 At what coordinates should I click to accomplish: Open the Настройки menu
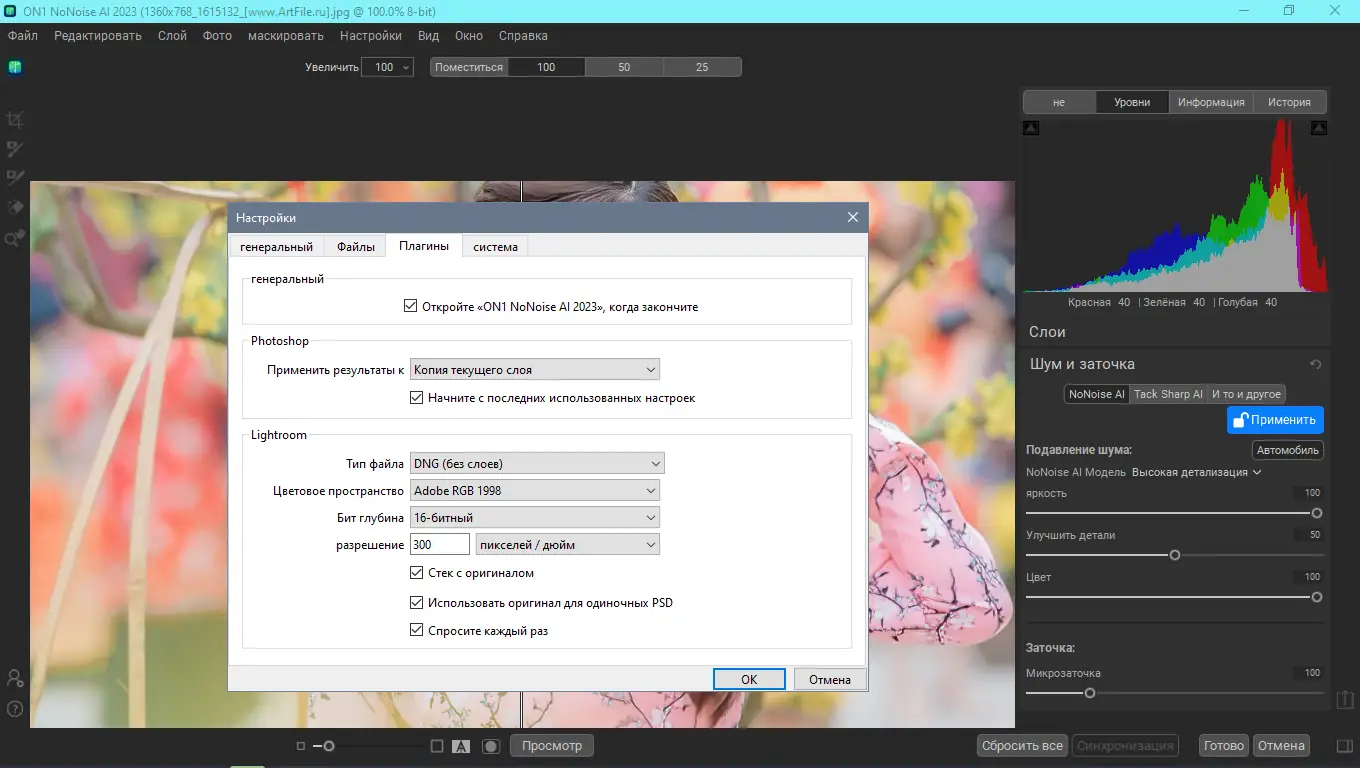(371, 35)
